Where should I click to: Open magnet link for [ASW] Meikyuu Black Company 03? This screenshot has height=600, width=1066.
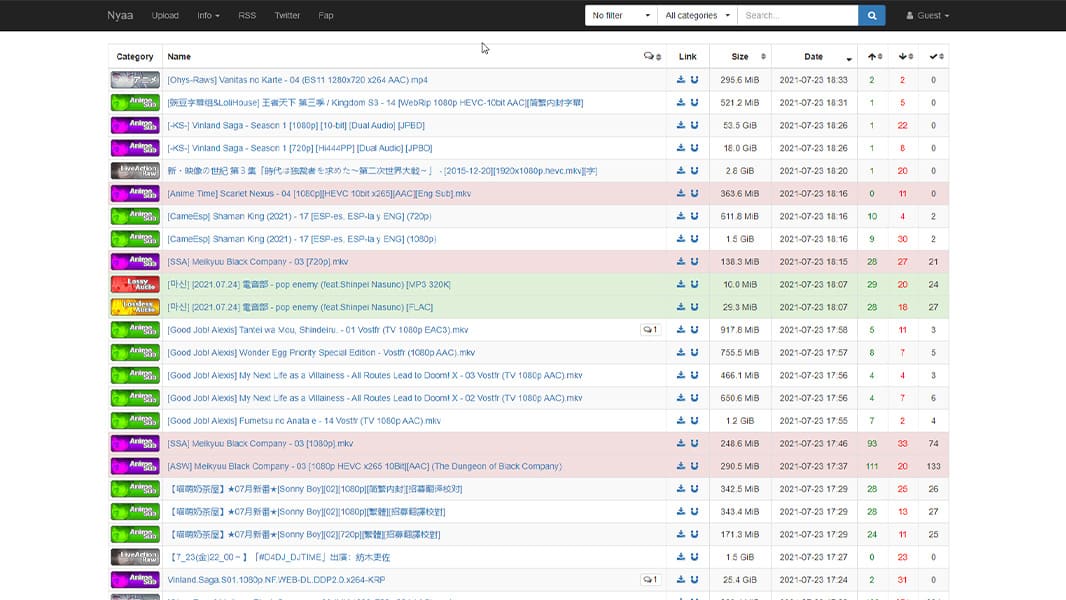[694, 465]
